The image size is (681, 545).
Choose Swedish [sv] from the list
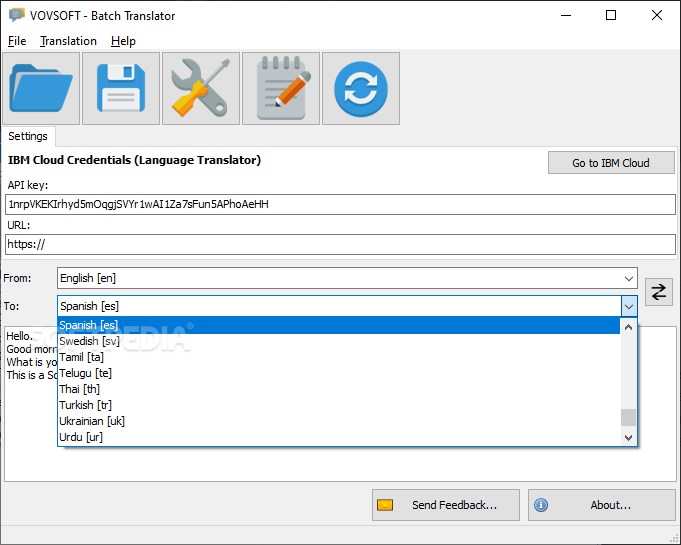coord(339,341)
